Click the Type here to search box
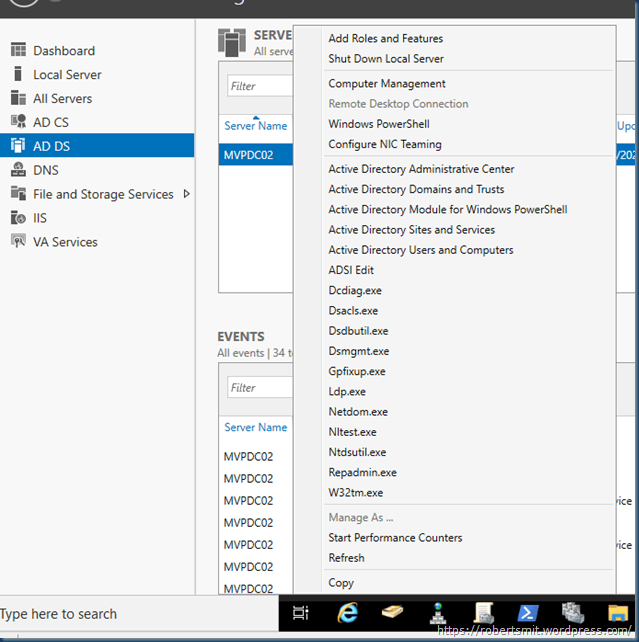Screen dimensions: 639x642 pyautogui.click(x=139, y=614)
